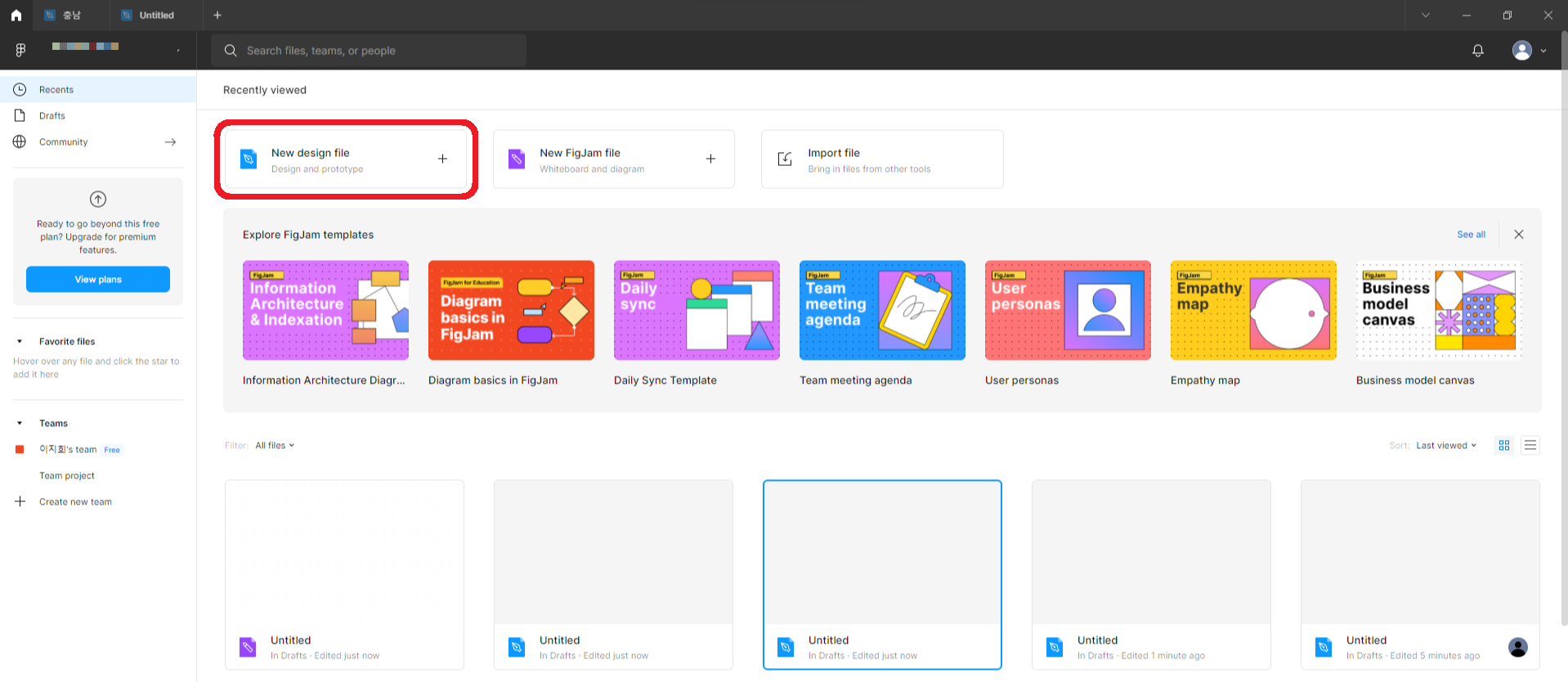The width and height of the screenshot is (1568, 682).
Task: Click the vertical scrollbar
Action: [1564, 327]
